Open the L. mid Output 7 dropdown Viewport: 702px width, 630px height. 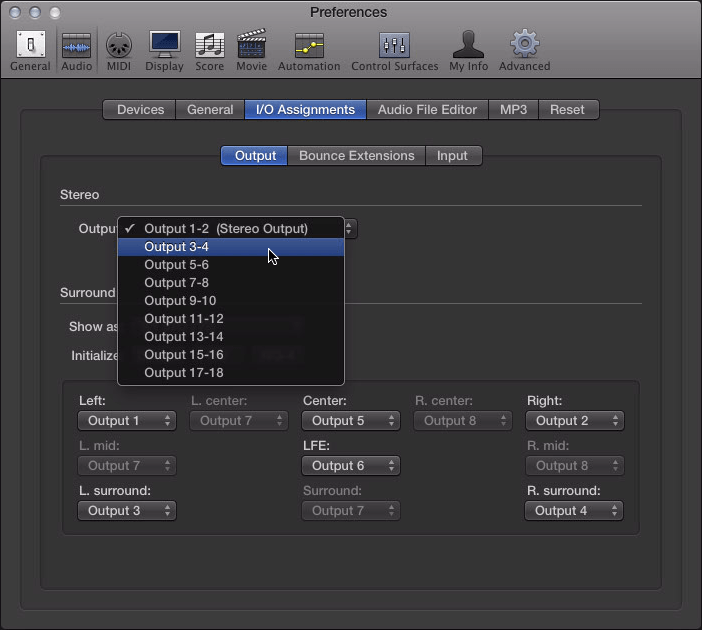coord(127,466)
